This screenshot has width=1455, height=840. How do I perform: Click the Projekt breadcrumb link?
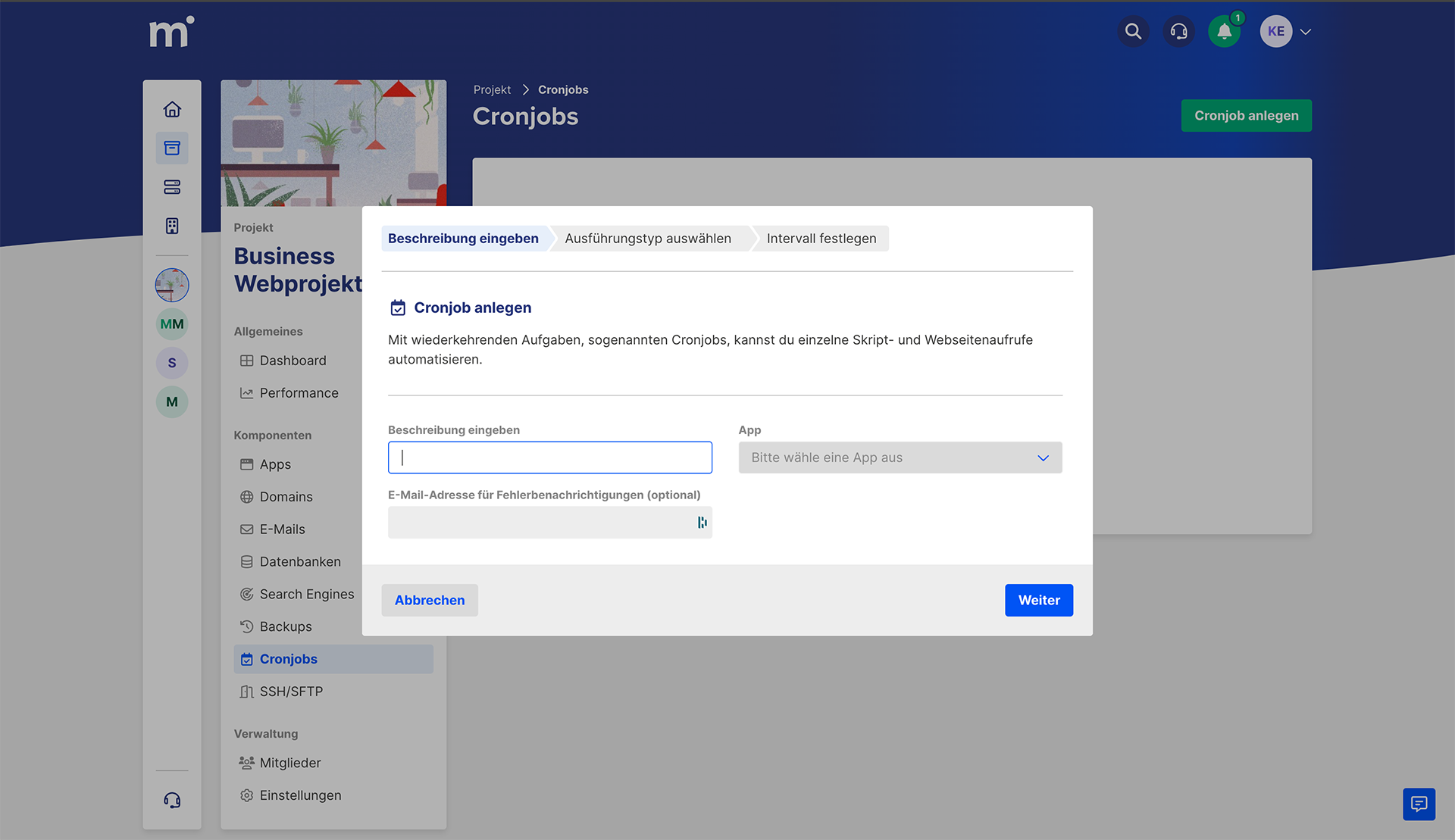tap(492, 89)
